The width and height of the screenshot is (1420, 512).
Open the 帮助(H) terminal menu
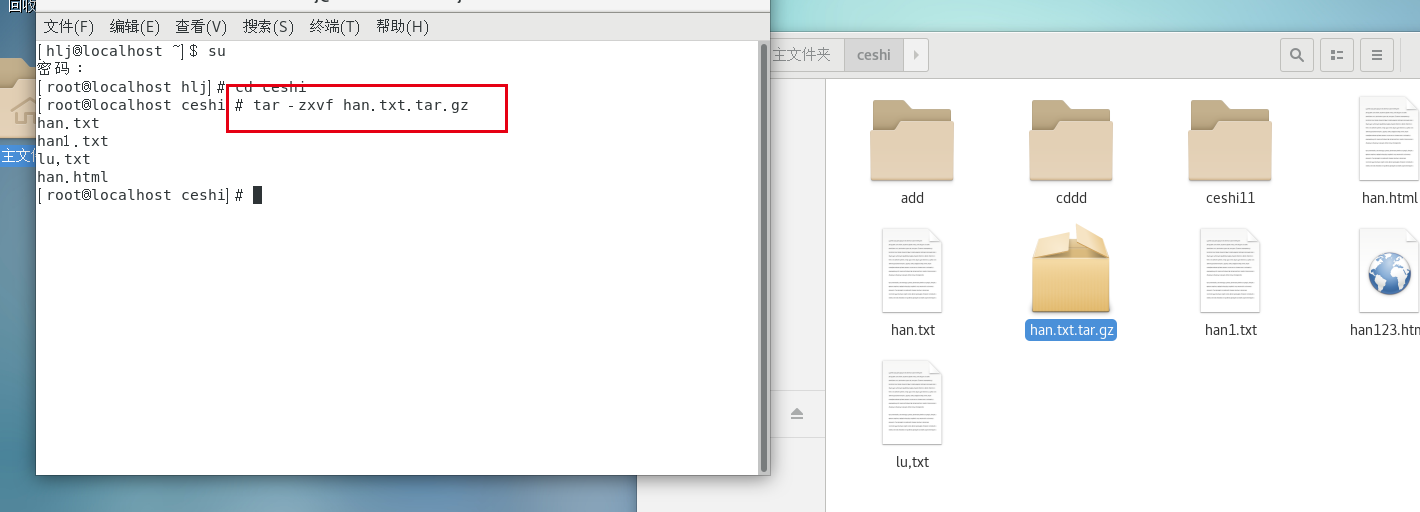click(402, 26)
